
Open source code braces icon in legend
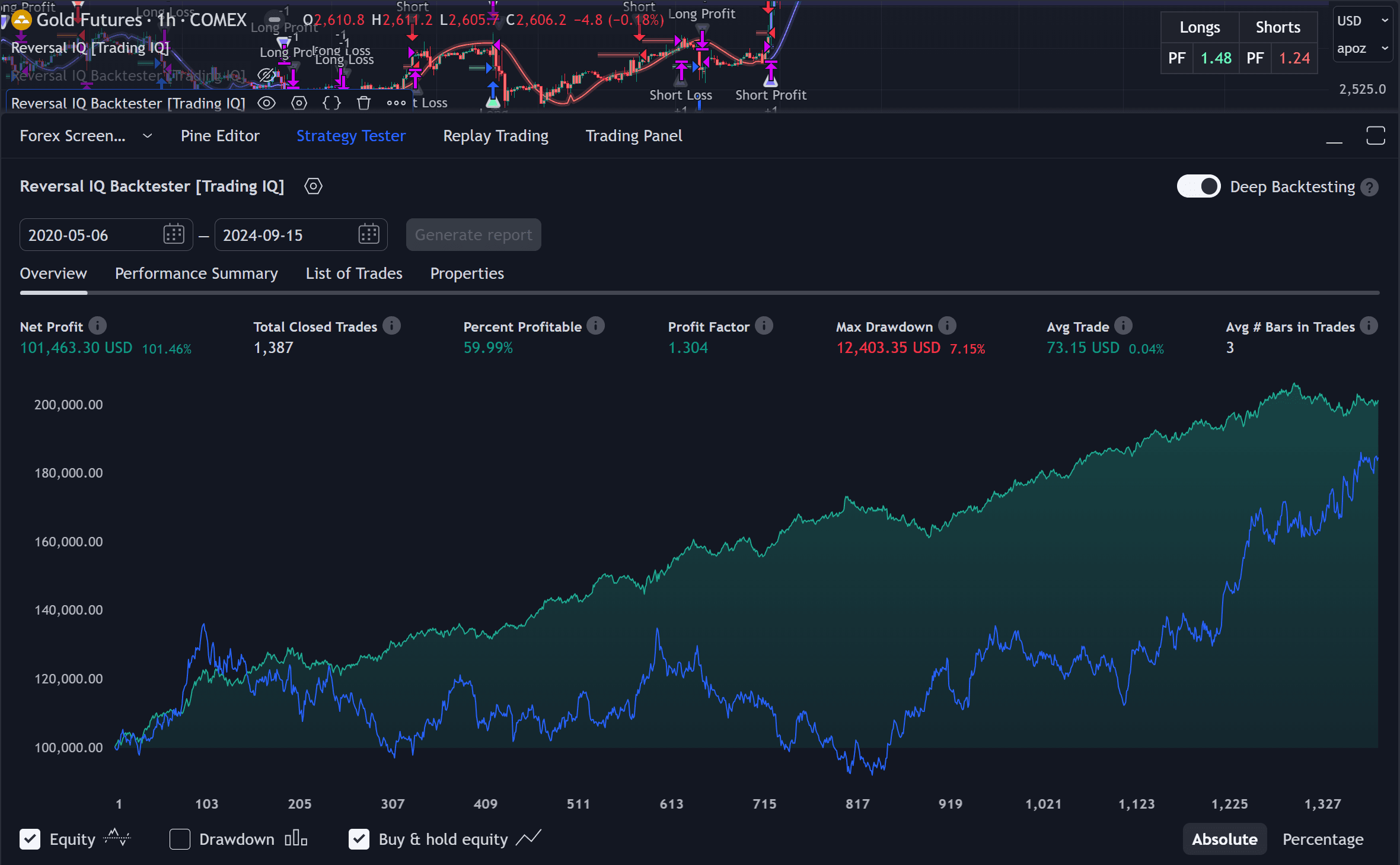331,103
